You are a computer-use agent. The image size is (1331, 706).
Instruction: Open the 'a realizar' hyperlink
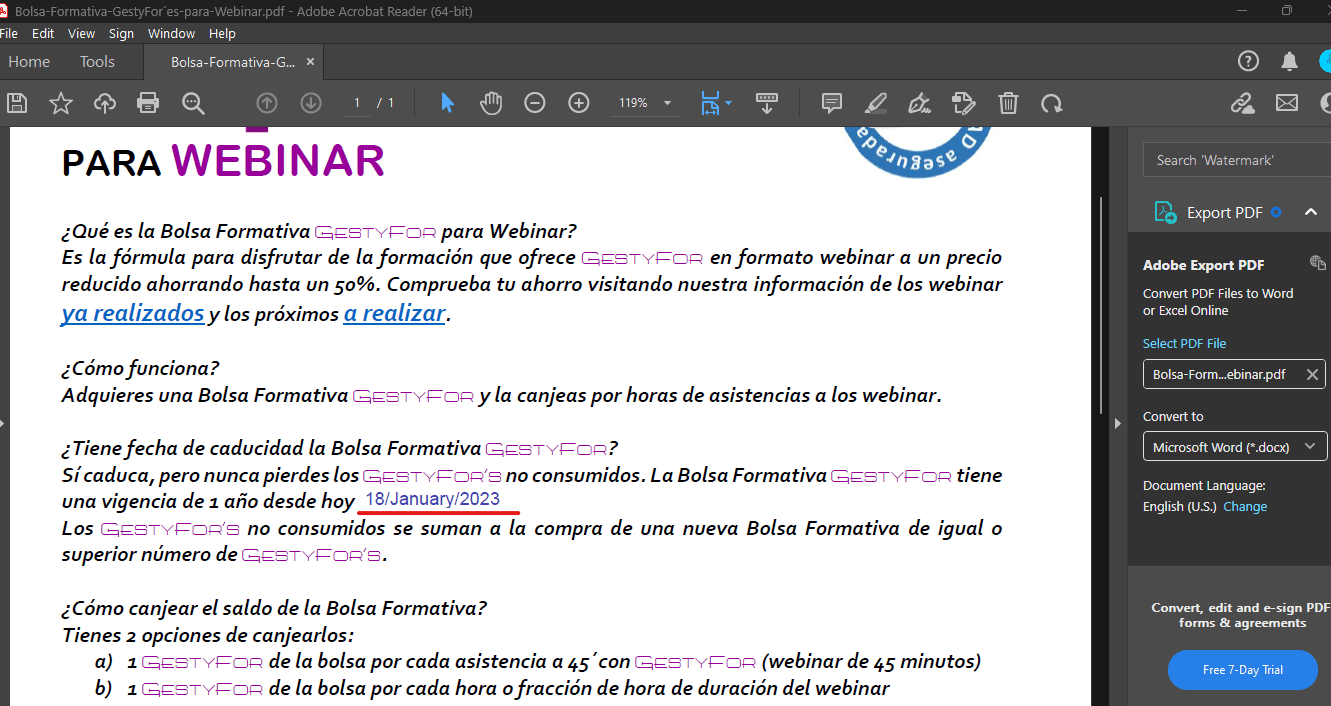[394, 313]
